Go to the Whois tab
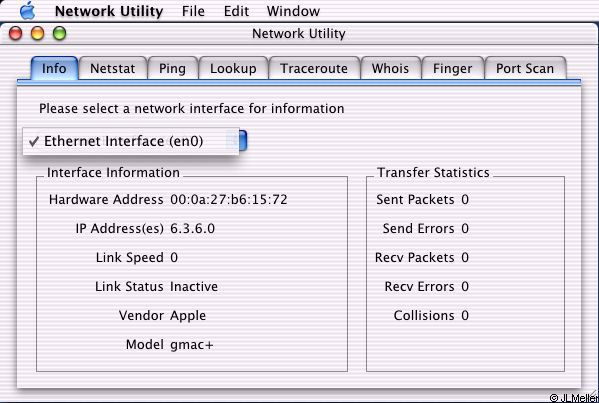 pyautogui.click(x=390, y=68)
